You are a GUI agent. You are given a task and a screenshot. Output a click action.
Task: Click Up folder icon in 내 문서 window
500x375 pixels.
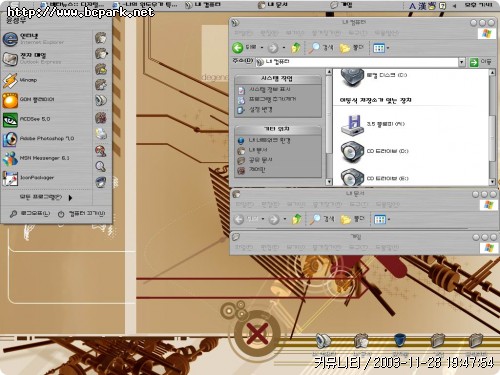coord(297,219)
